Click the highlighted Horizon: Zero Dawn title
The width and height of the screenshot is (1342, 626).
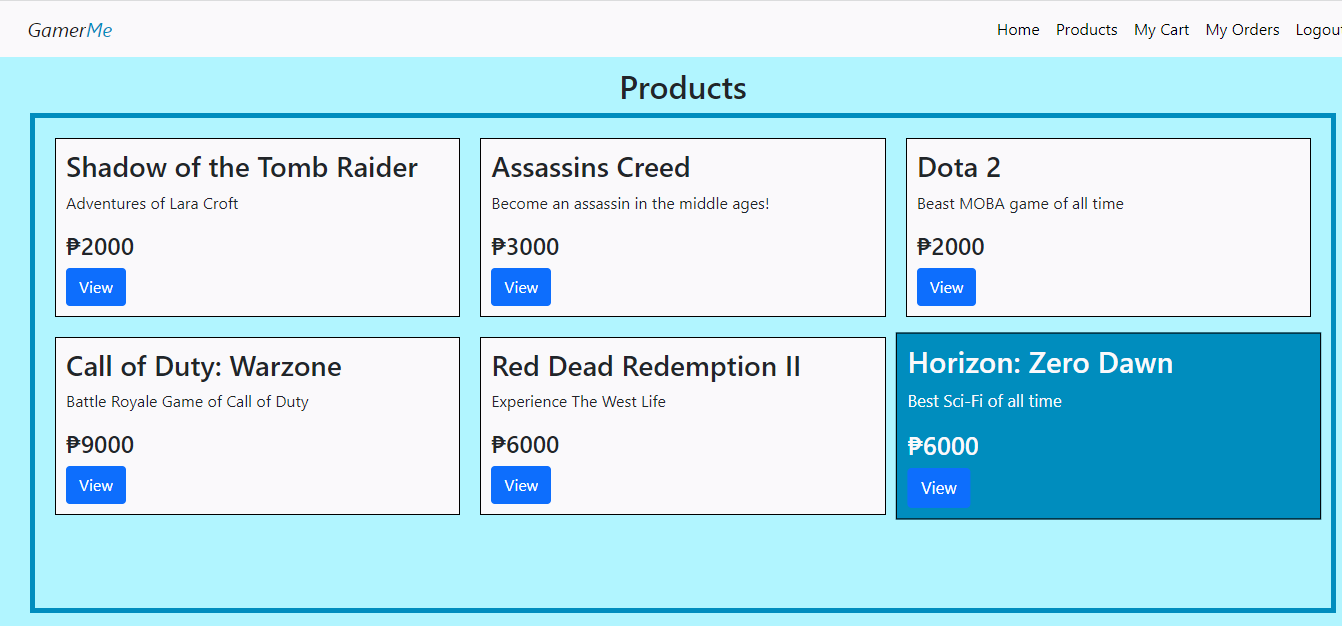pos(1040,363)
